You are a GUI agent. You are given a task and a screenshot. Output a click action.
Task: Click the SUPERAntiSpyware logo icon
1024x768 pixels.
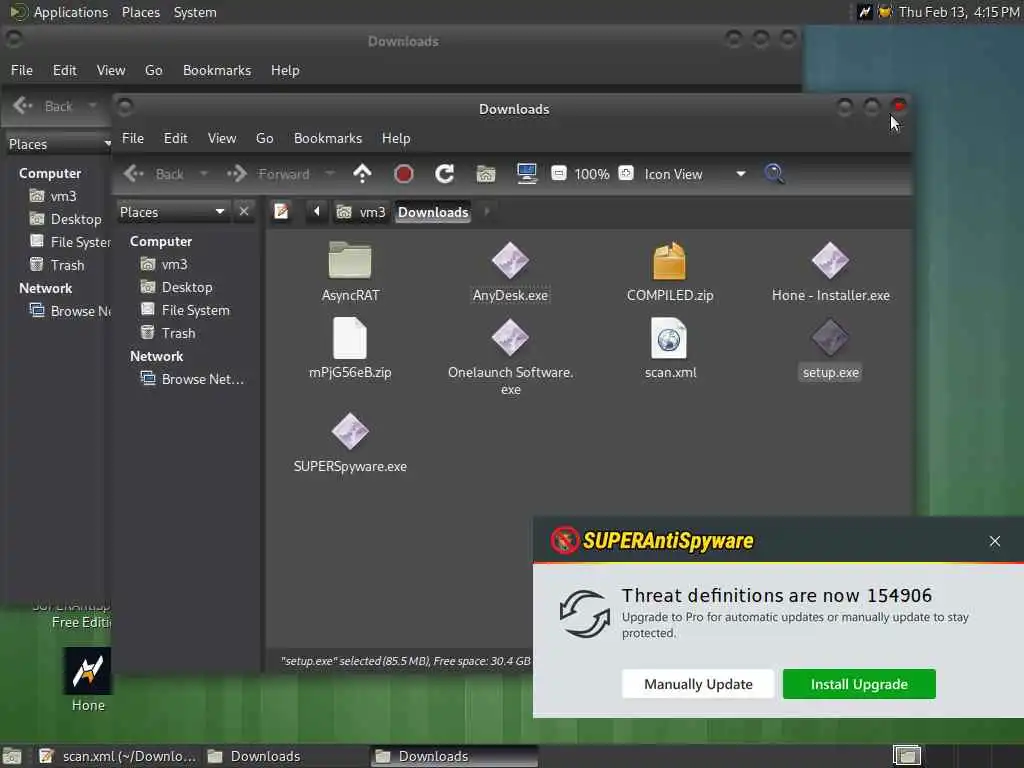[x=564, y=540]
